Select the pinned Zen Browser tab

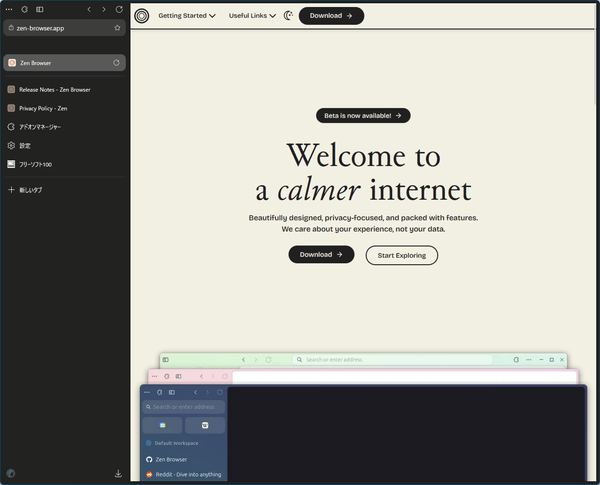(64, 63)
